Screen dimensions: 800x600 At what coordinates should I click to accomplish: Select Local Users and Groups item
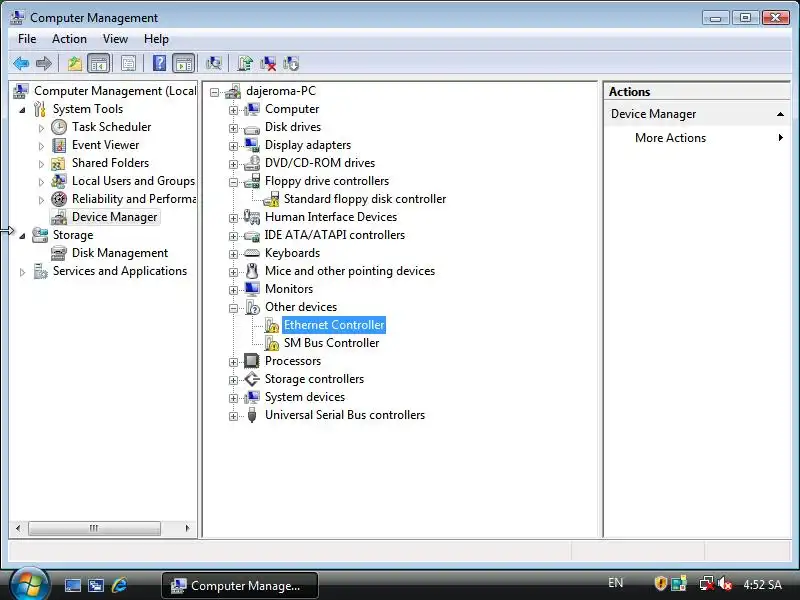[133, 181]
